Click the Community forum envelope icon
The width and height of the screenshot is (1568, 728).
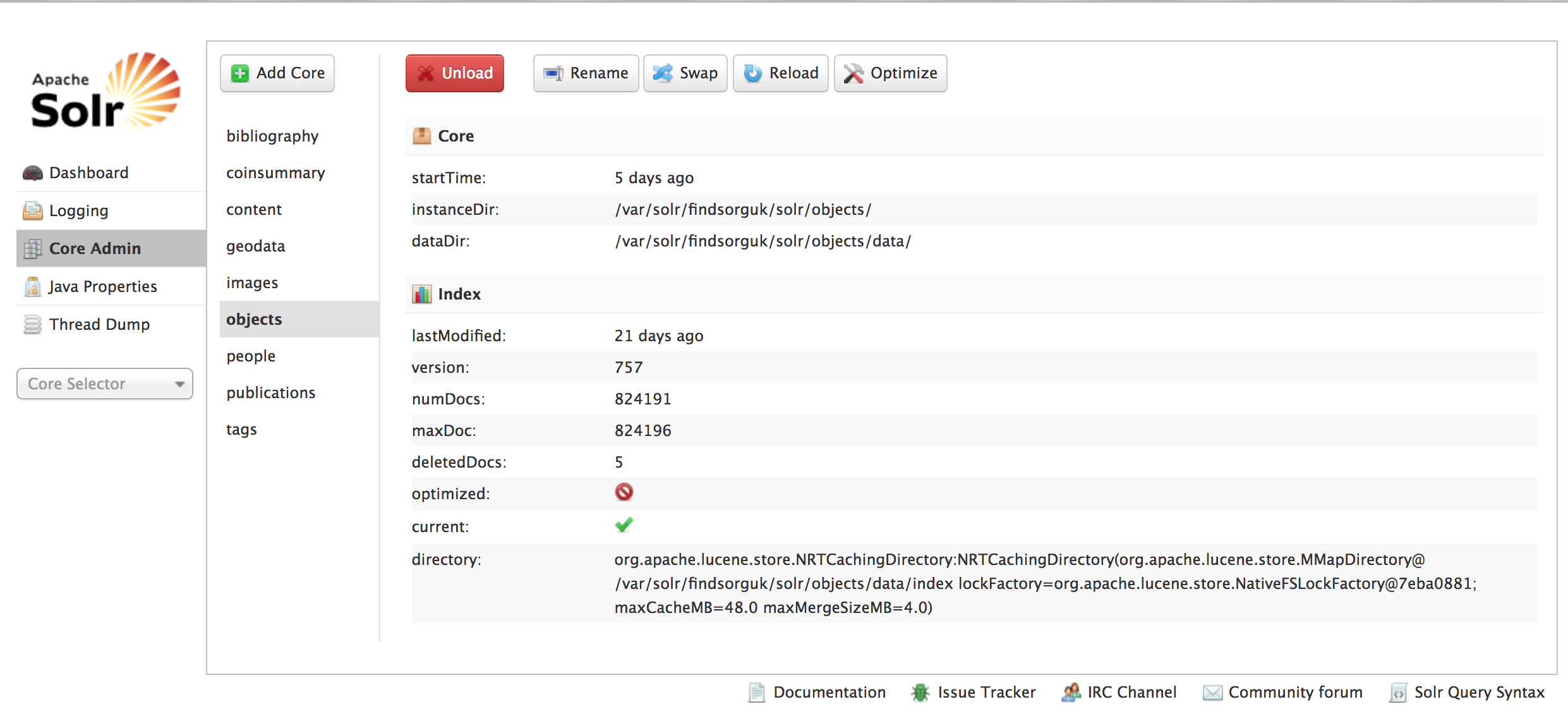coord(1212,693)
